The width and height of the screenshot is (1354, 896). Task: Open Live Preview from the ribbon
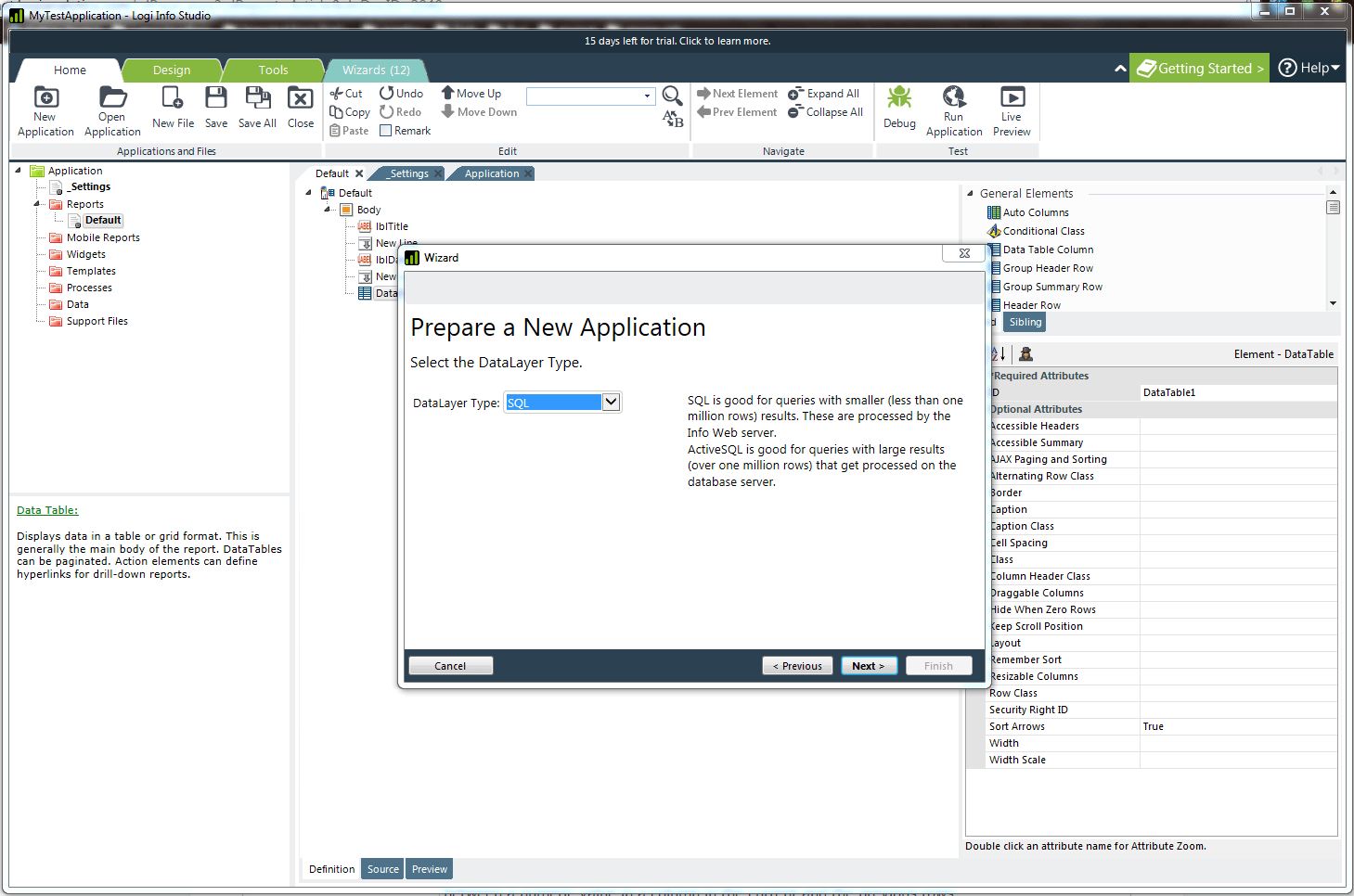pyautogui.click(x=1012, y=98)
